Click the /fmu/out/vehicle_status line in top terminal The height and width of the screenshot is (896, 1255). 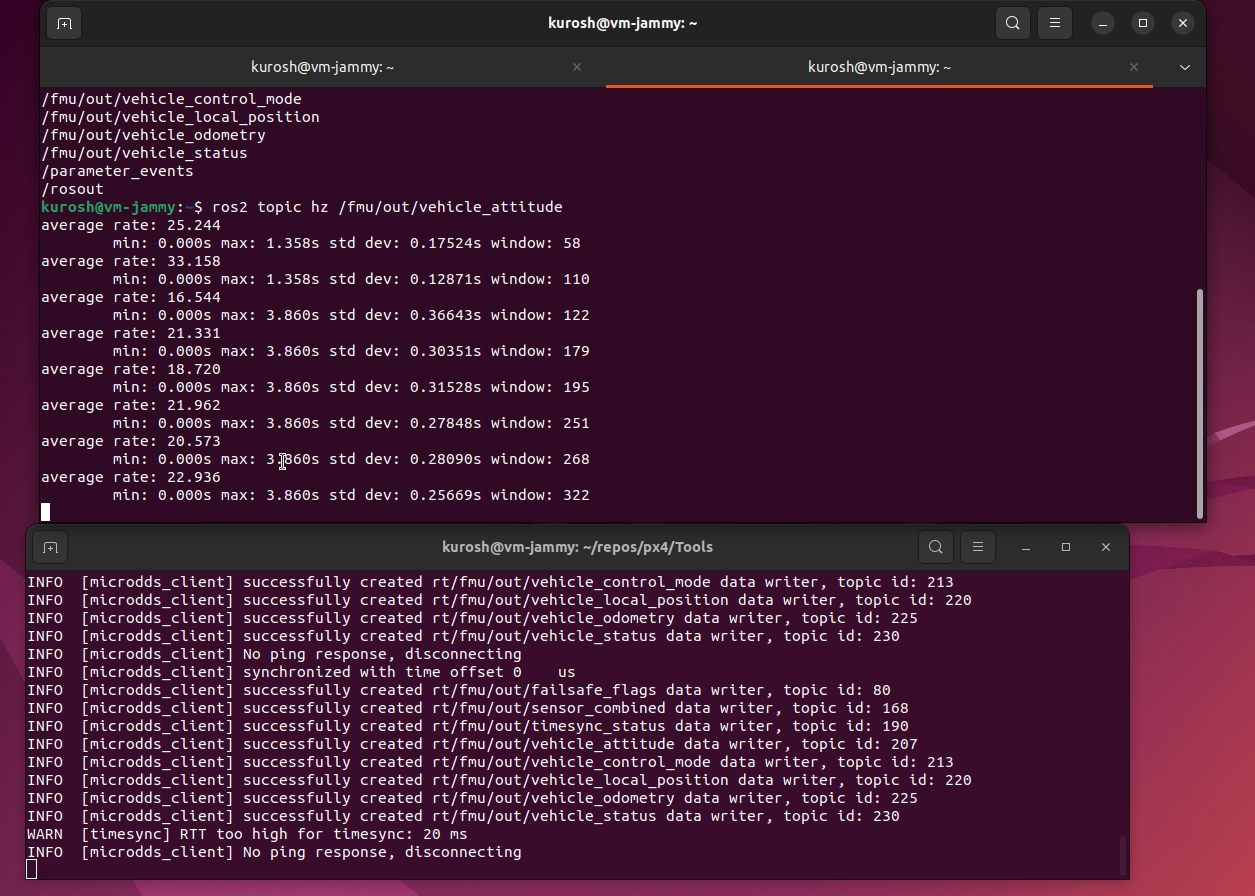point(144,153)
